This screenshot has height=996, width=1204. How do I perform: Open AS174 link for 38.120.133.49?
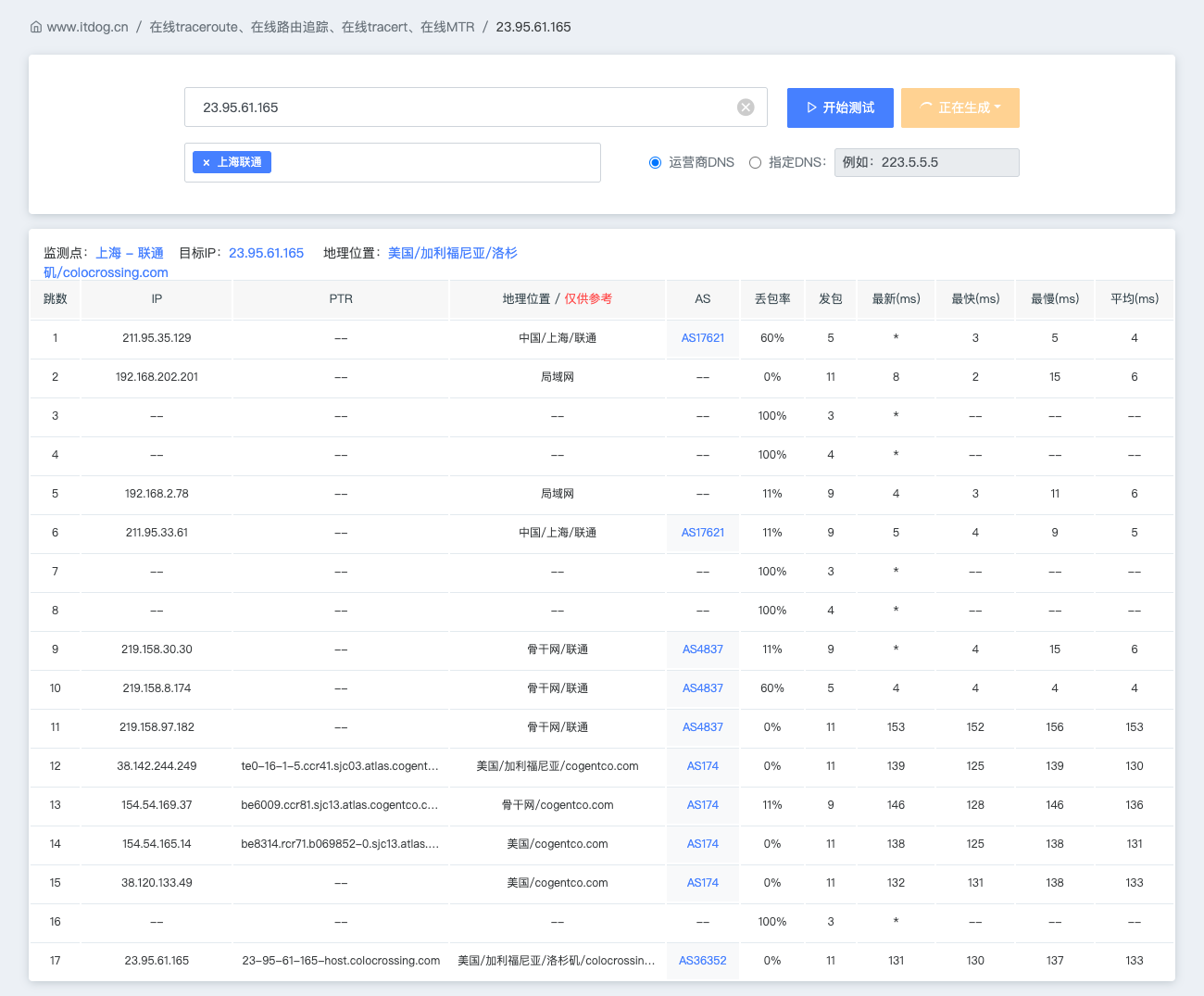(703, 883)
